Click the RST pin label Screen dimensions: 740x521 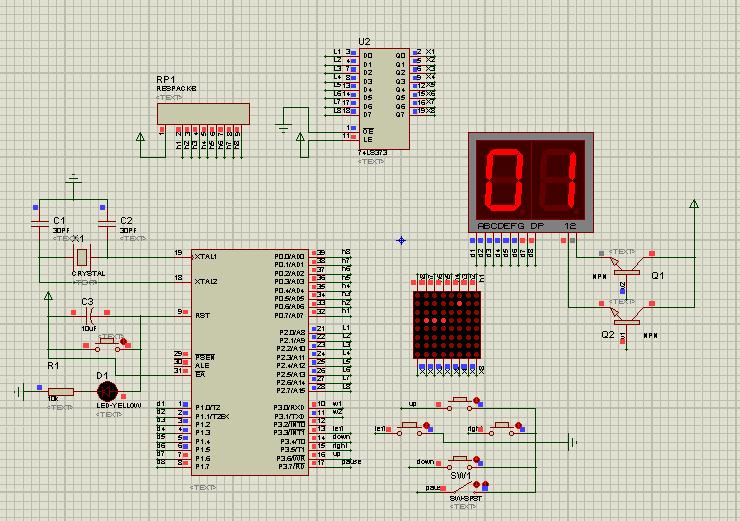(x=202, y=315)
